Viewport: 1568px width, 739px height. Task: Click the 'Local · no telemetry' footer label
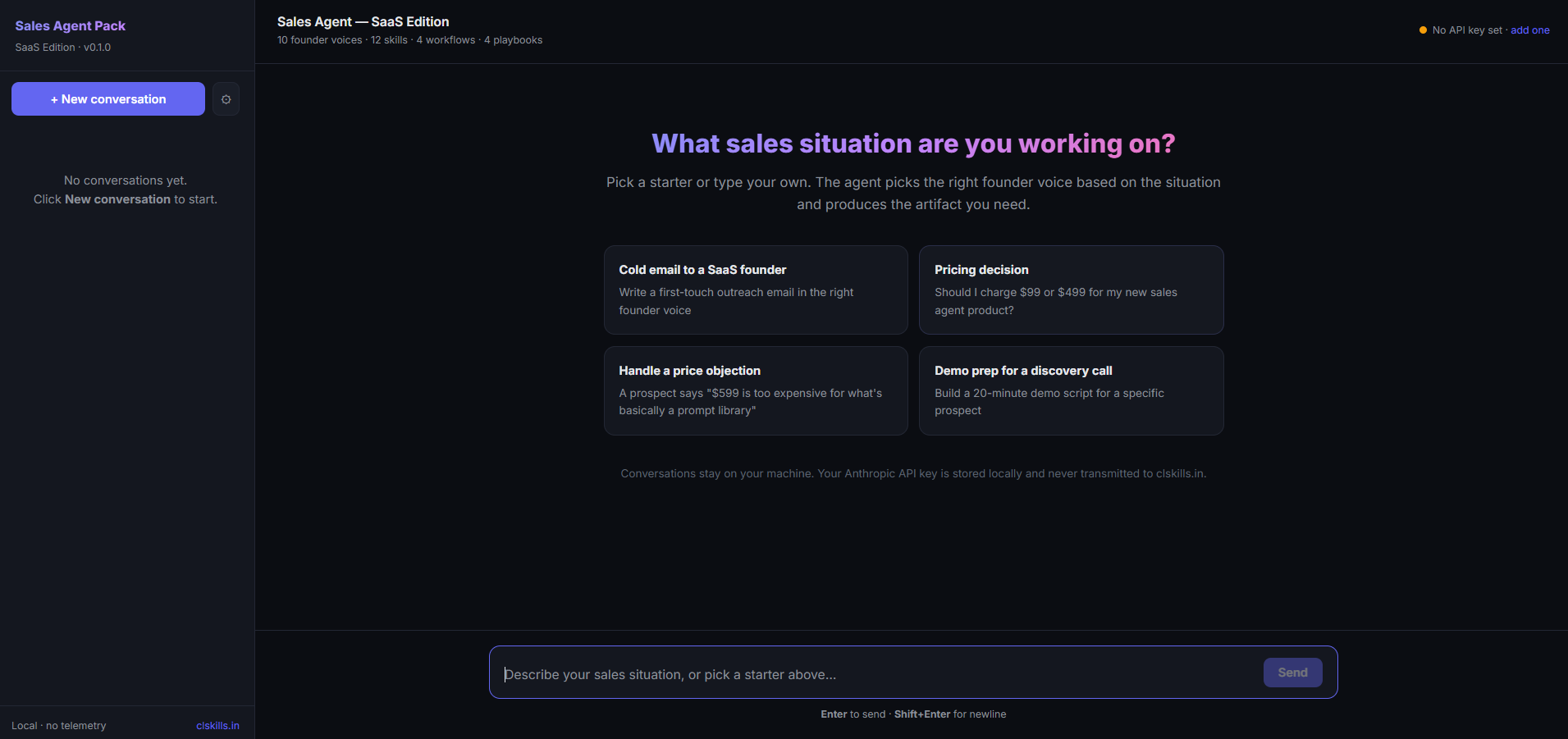pos(59,726)
